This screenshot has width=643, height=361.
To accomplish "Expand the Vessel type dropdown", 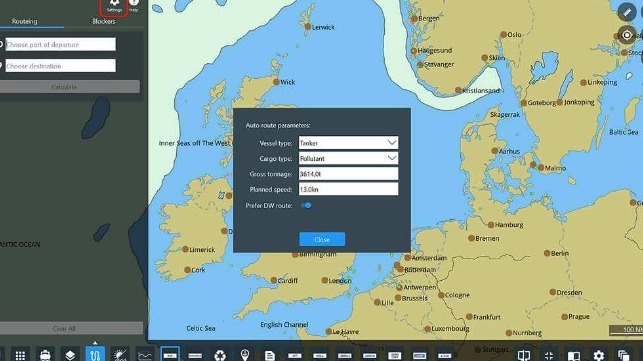I will (348, 143).
